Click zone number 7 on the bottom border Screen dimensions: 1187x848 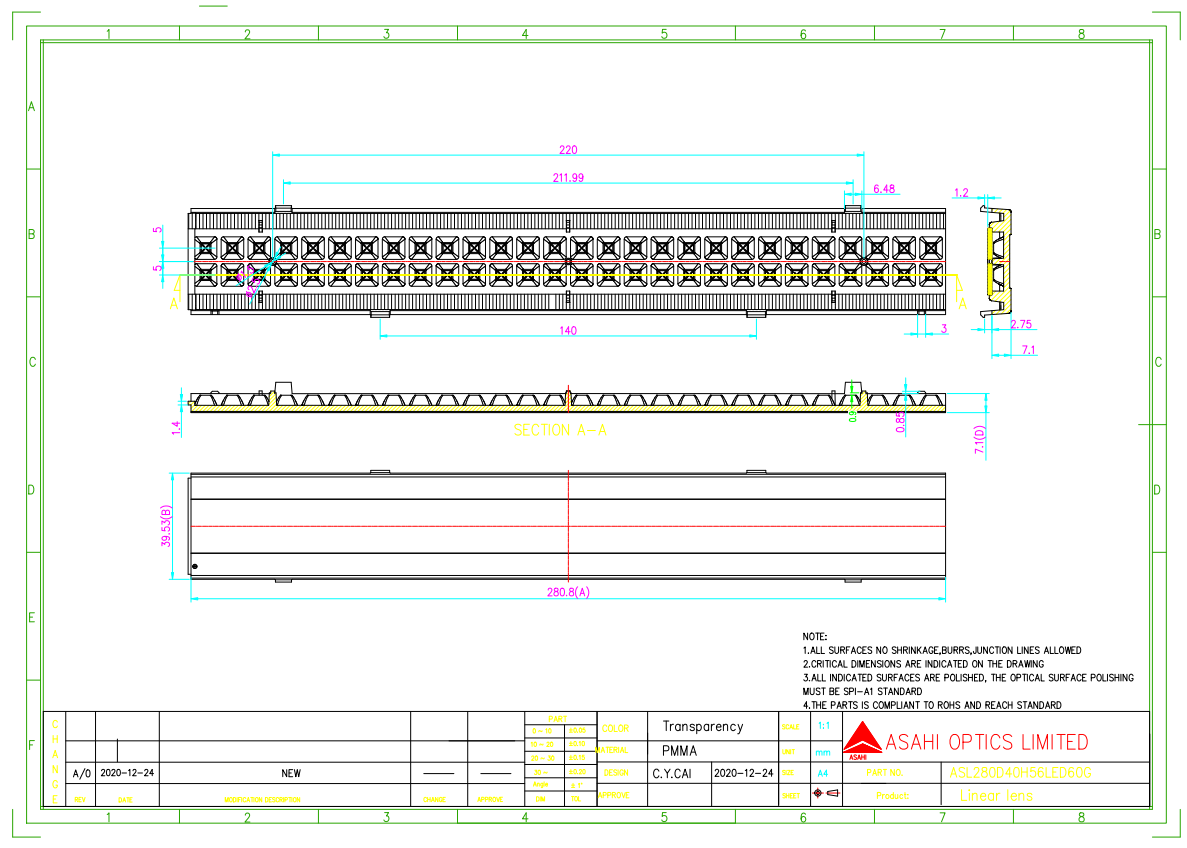[942, 818]
